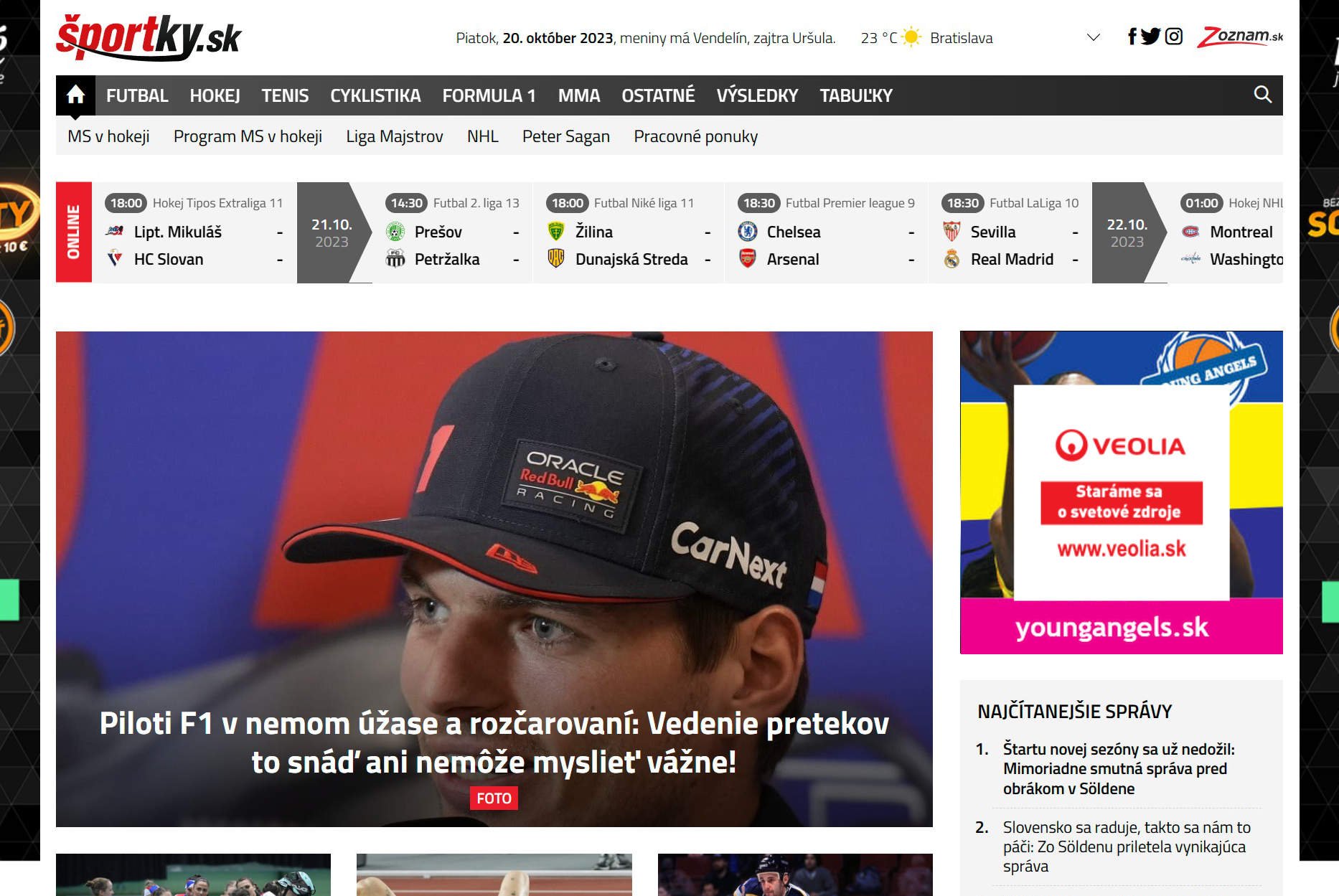Click the home icon in navigation bar
This screenshot has height=896, width=1339.
pos(75,95)
